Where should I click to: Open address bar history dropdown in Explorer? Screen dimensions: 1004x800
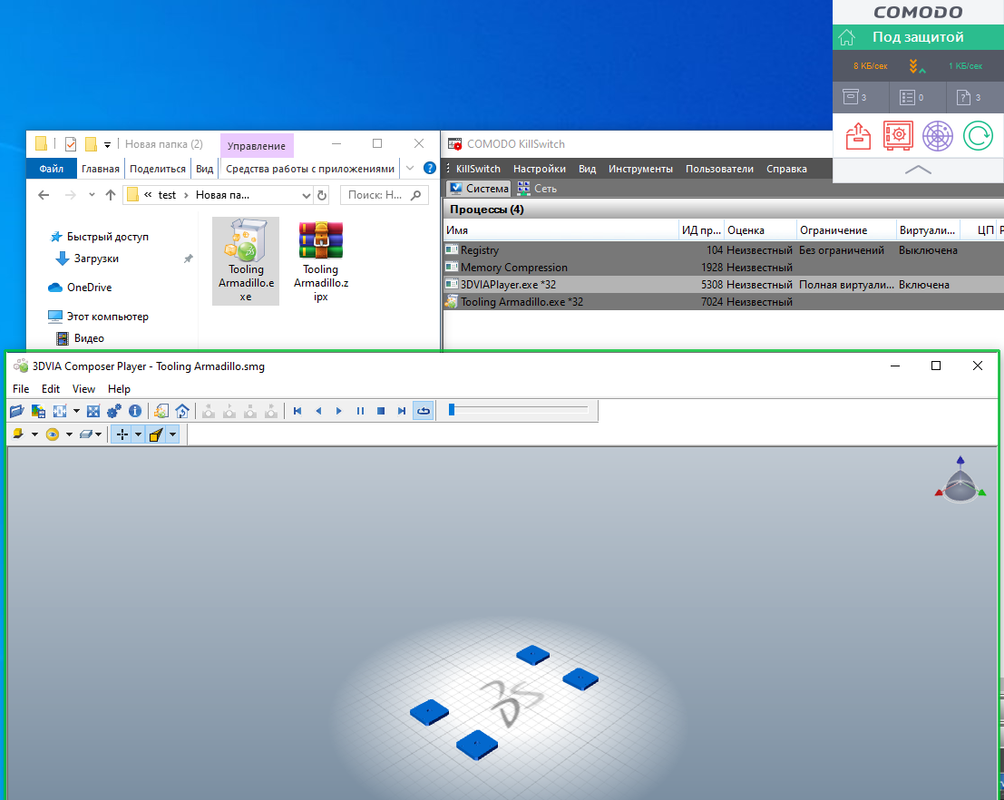tap(306, 195)
